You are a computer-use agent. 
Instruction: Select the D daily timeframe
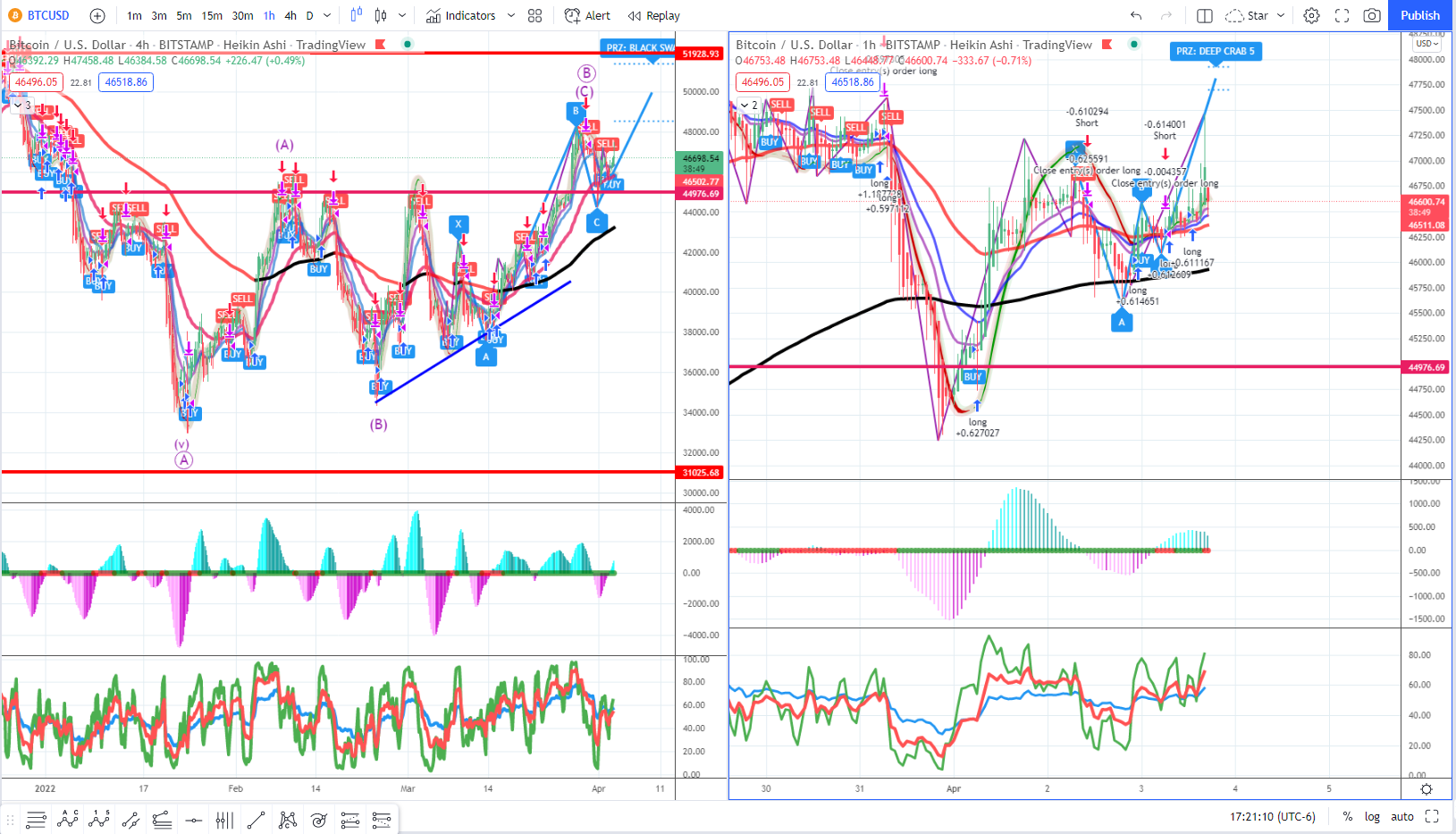(x=310, y=15)
